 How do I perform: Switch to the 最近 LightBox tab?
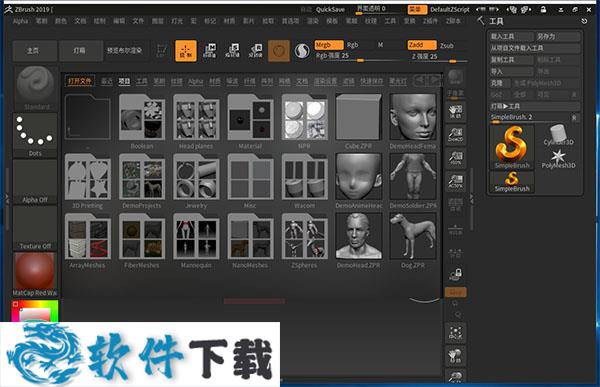pos(107,81)
